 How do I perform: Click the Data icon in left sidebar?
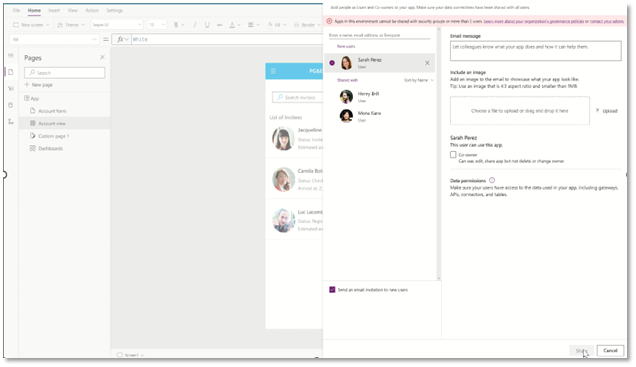[11, 105]
